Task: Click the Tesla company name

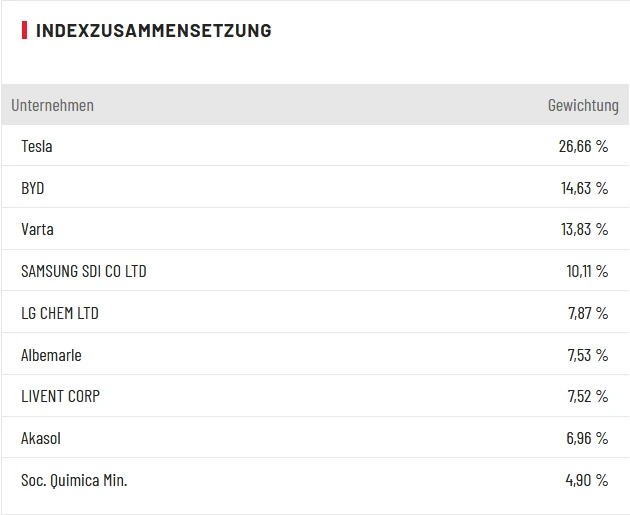Action: tap(37, 146)
